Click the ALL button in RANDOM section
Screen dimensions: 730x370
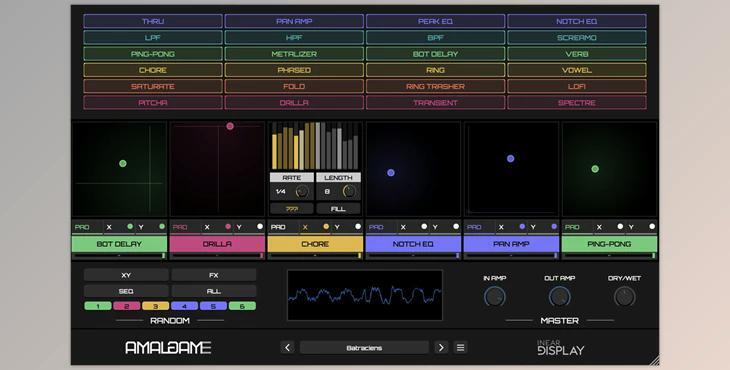[x=214, y=291]
